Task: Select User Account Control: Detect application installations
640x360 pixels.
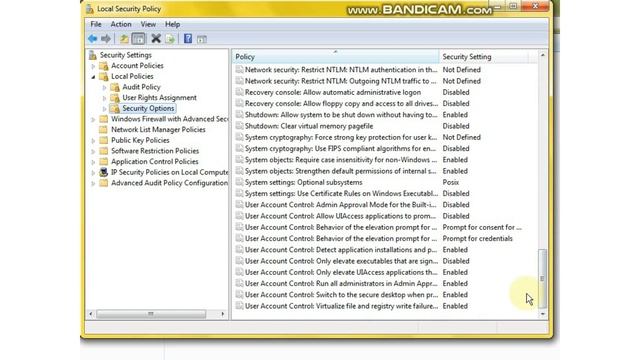Action: (341, 249)
